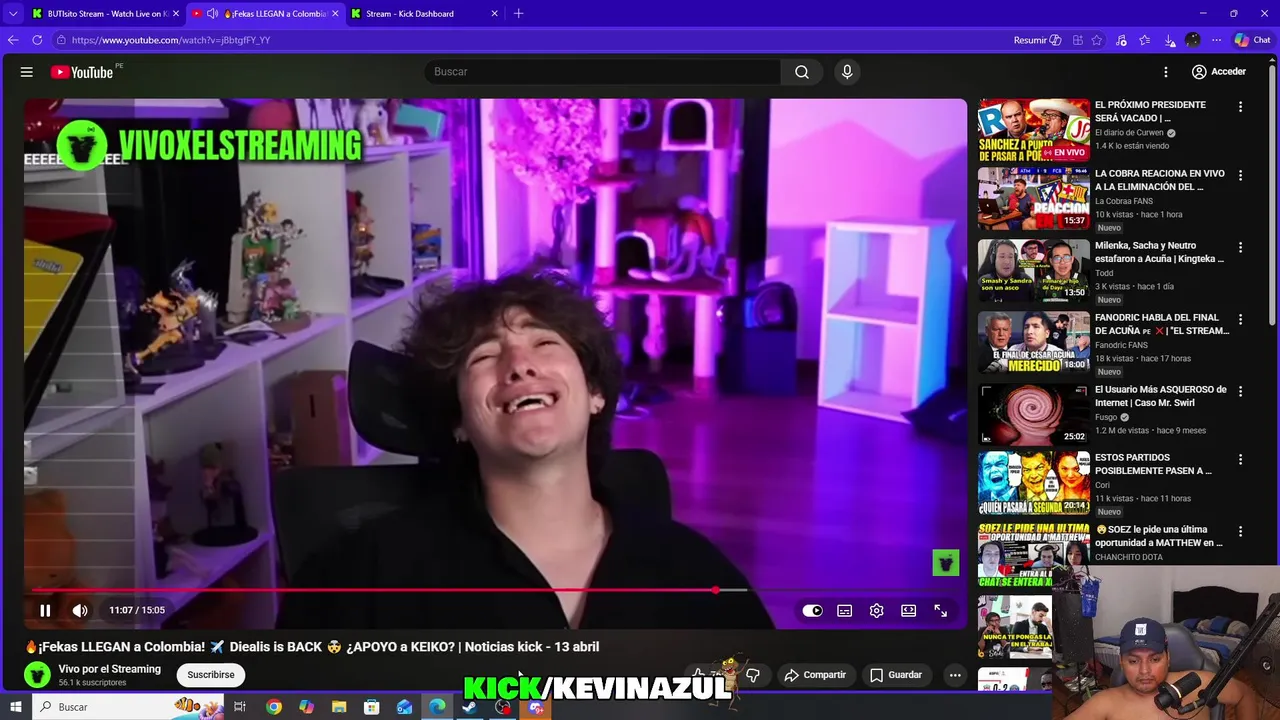Click the Windows taskbar Buscar search box

click(x=128, y=707)
